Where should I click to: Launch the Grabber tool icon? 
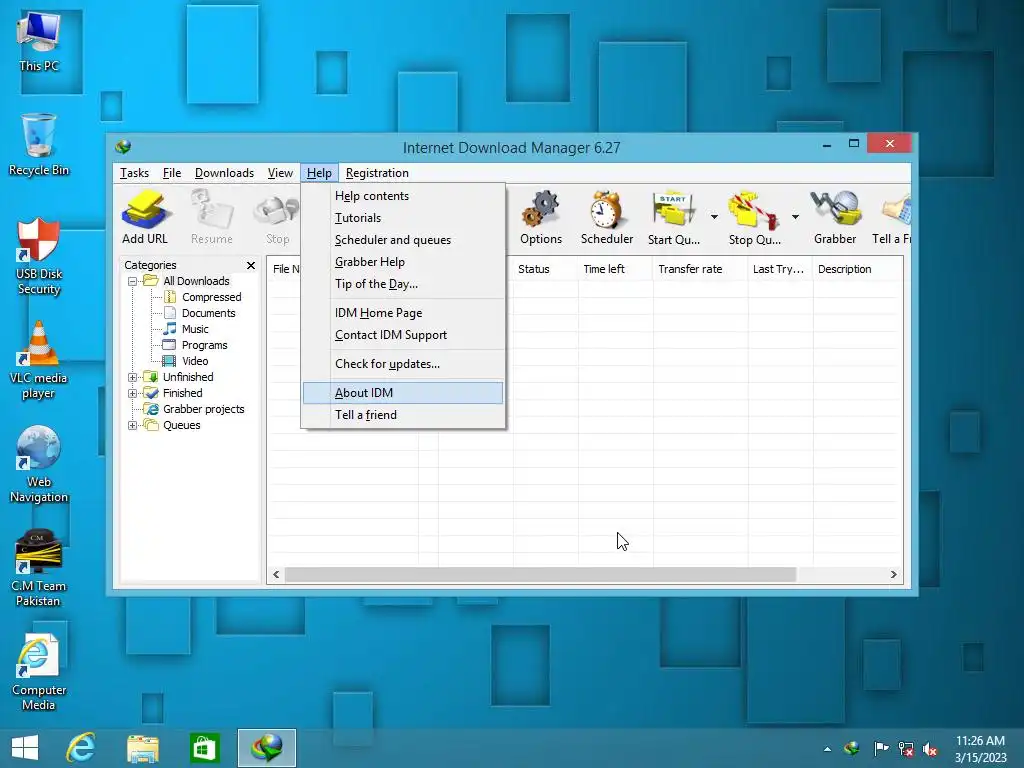[835, 217]
